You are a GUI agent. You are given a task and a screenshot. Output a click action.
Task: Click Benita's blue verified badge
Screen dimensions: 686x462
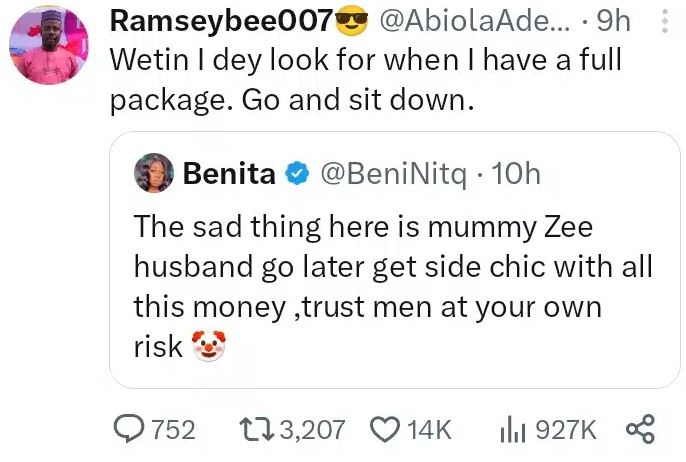[297, 174]
